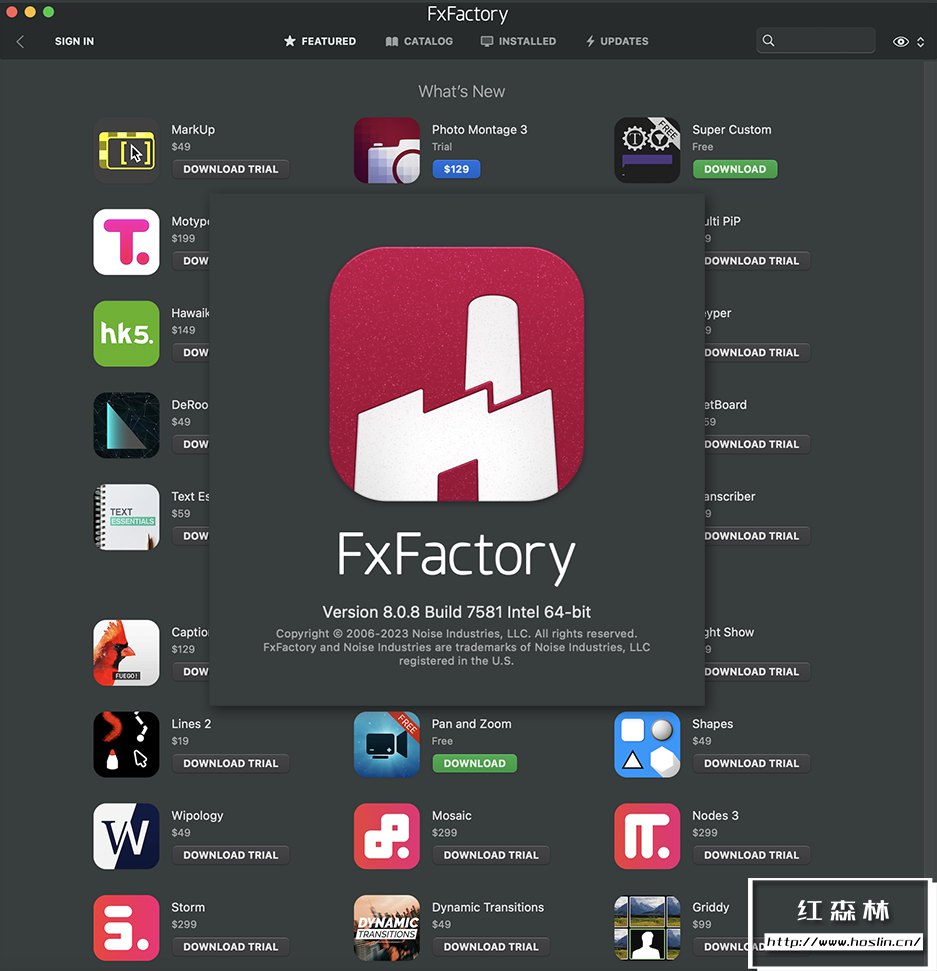Select the Photo Montage 3 title text
The height and width of the screenshot is (971, 937).
(x=479, y=129)
